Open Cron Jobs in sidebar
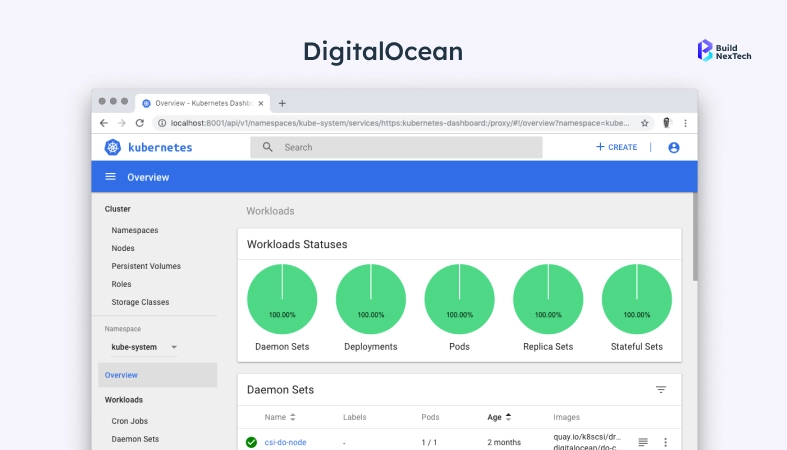 [129, 421]
